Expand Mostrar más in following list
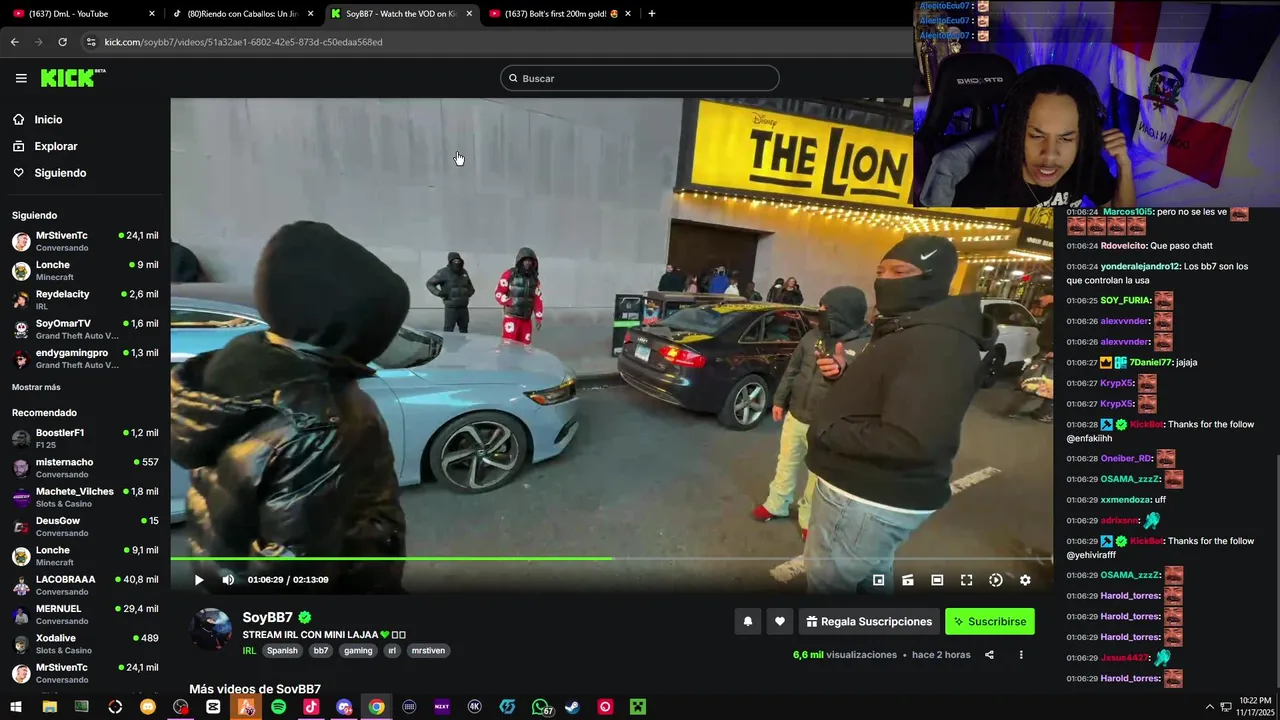Viewport: 1280px width, 720px height. pos(36,387)
